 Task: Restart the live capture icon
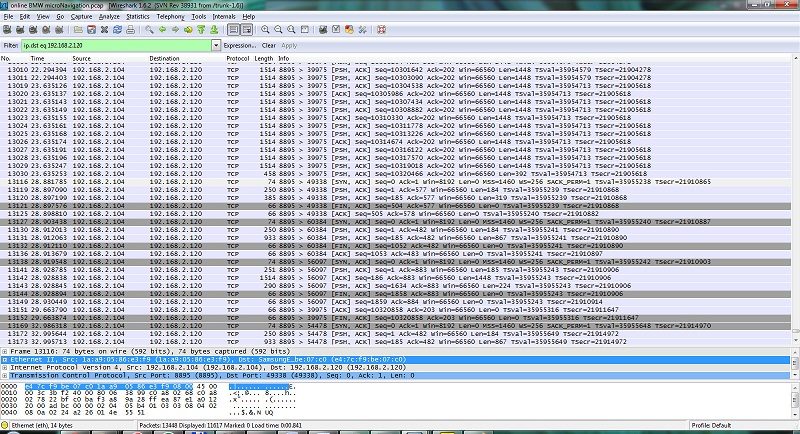59,30
